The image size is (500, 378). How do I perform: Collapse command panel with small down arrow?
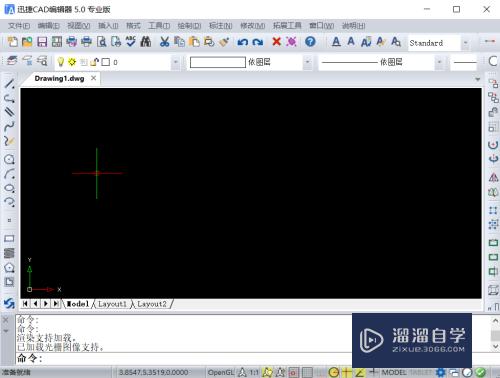pyautogui.click(x=6, y=331)
